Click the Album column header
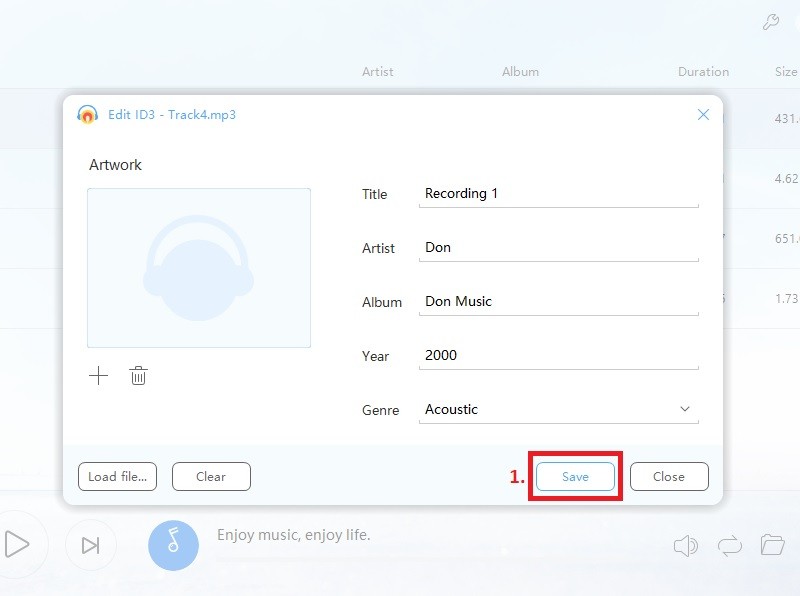 520,71
